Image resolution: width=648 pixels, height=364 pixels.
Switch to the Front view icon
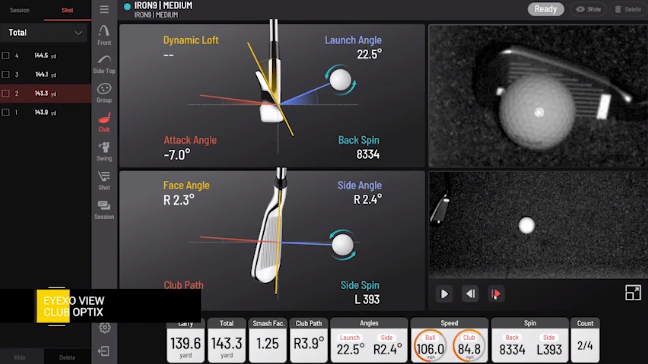(104, 35)
